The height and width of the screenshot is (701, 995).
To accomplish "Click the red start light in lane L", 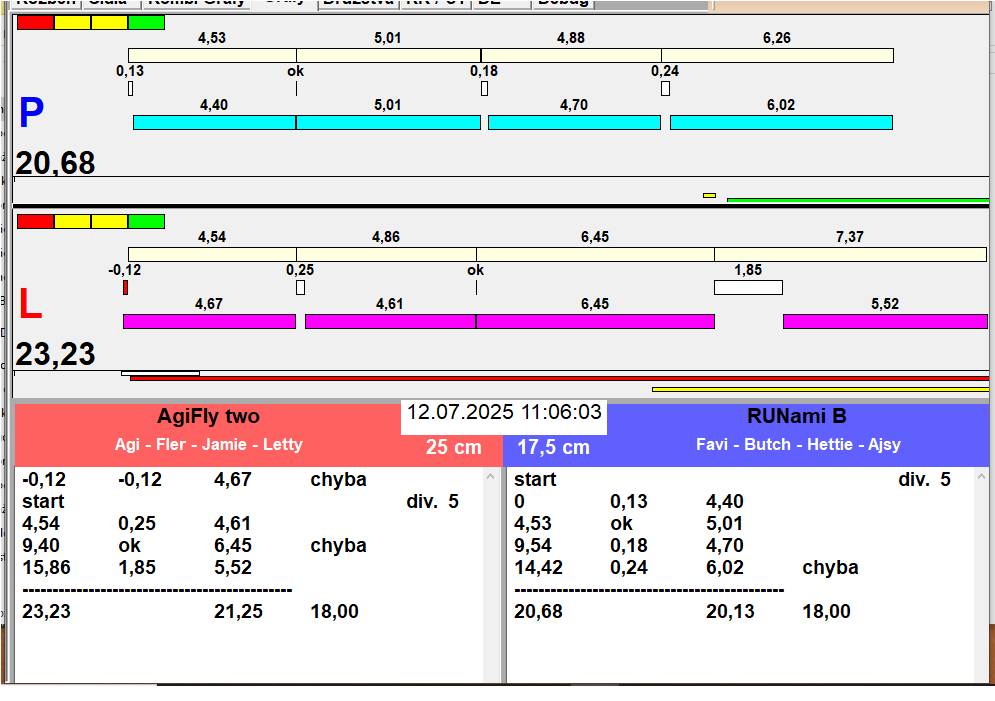I will coord(36,221).
